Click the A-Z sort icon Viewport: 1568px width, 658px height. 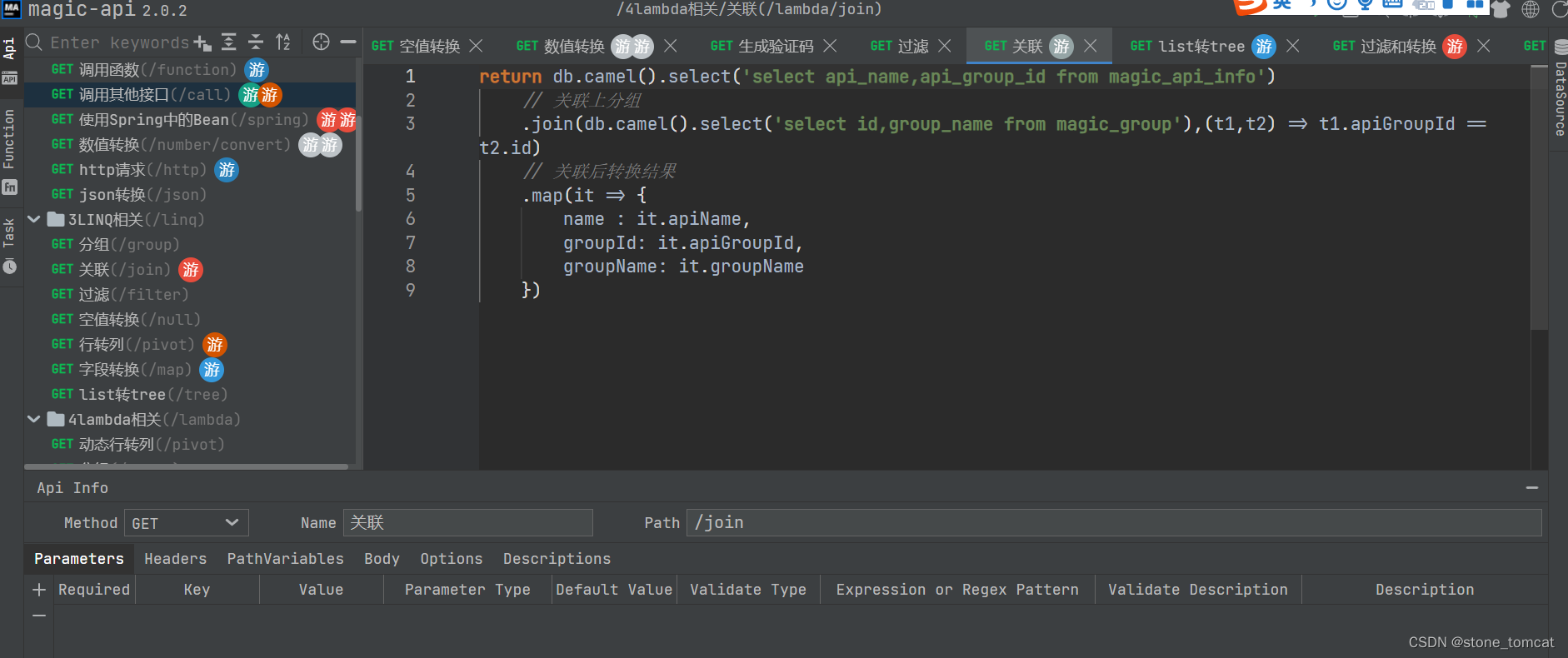283,42
